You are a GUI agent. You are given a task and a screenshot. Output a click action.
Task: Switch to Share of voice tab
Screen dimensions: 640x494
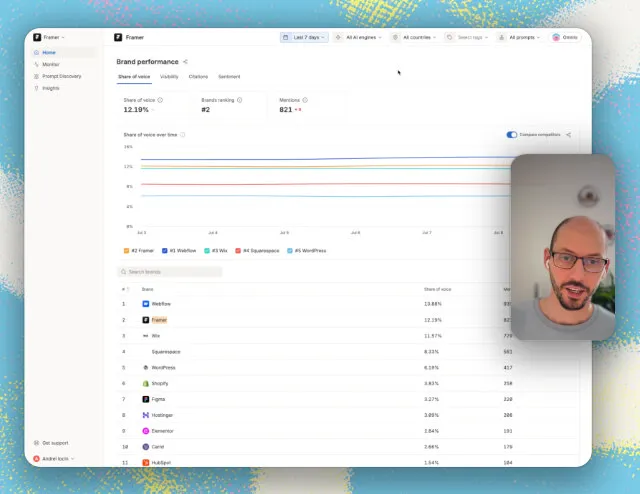134,76
